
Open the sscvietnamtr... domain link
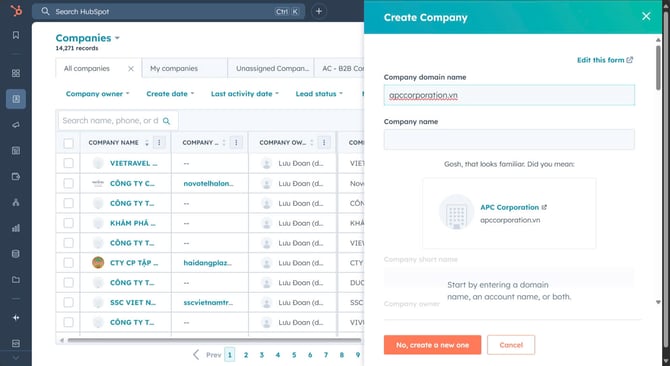[209, 302]
